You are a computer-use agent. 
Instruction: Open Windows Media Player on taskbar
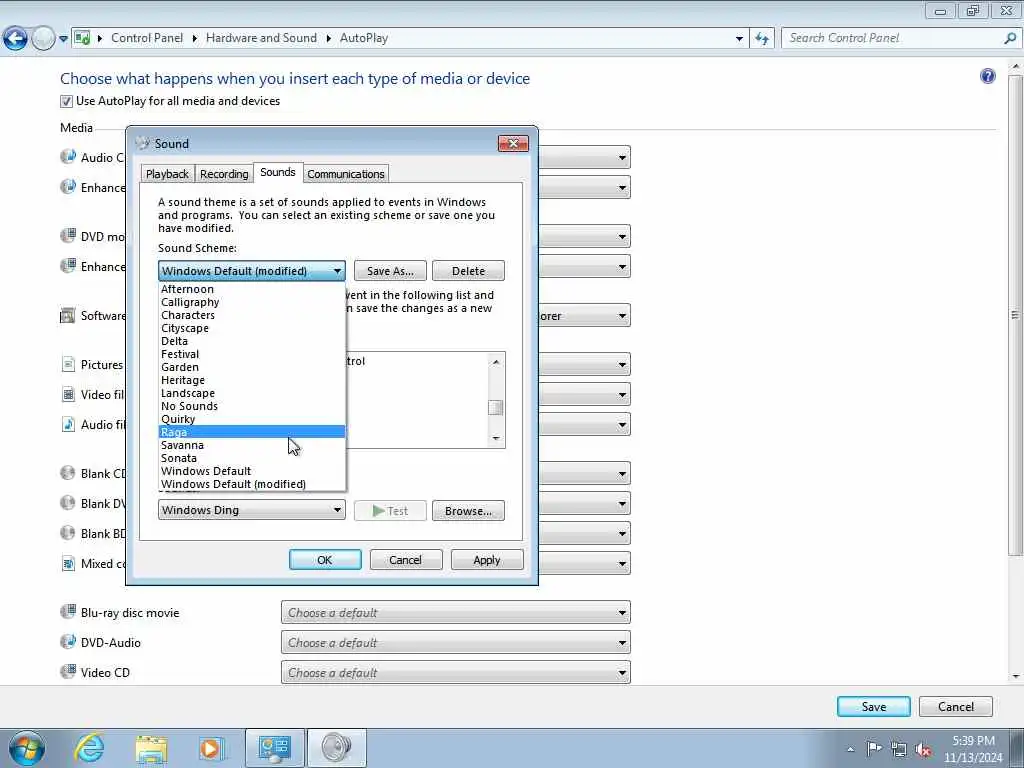(212, 748)
